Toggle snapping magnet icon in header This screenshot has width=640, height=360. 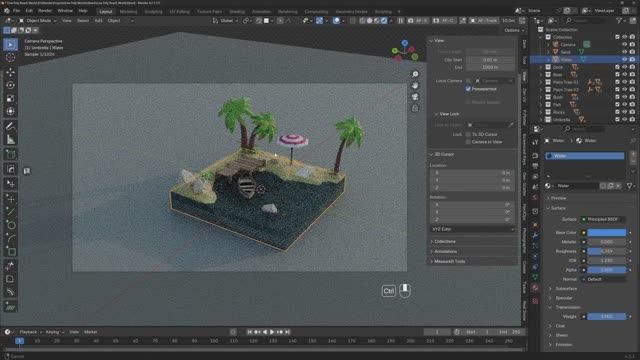coord(259,20)
